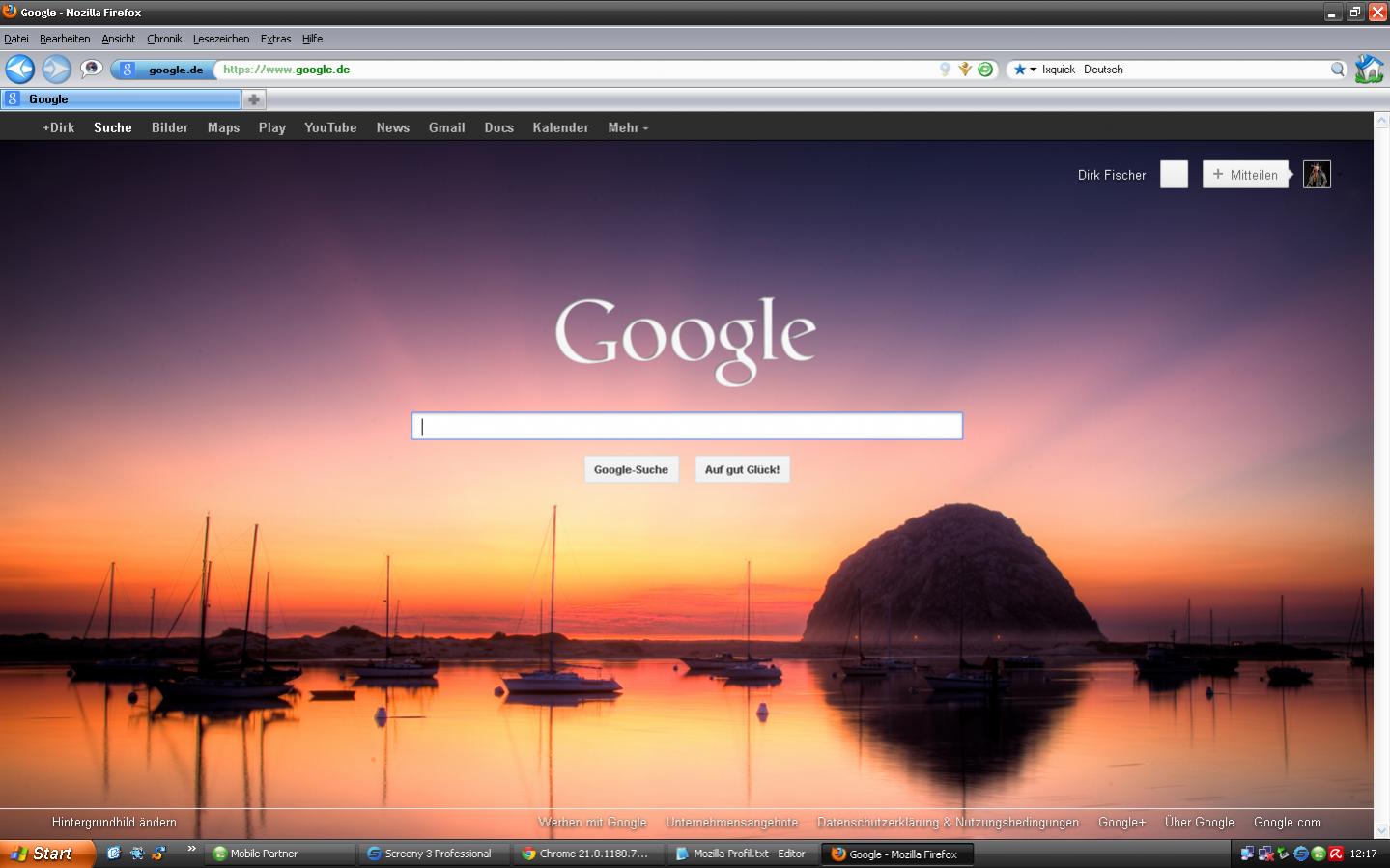The image size is (1390, 868).
Task: Click the page scrollbar down arrow
Action: tap(1381, 830)
